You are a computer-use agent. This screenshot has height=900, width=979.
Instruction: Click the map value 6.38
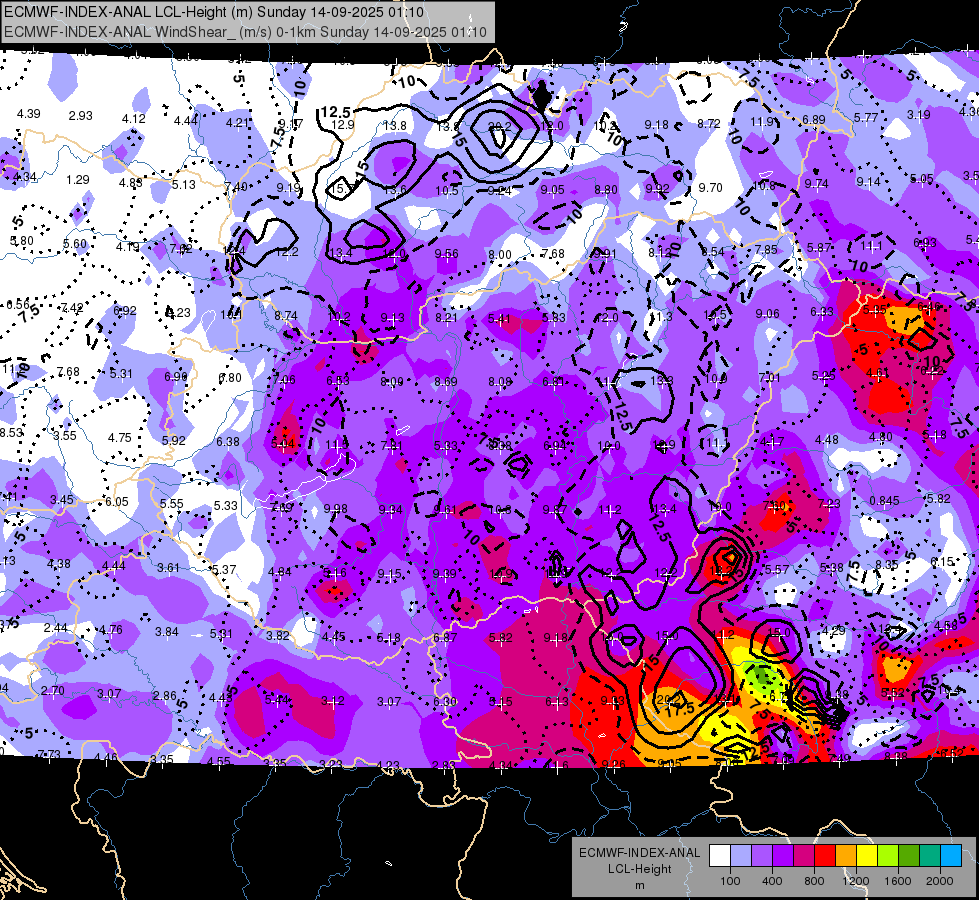228,442
